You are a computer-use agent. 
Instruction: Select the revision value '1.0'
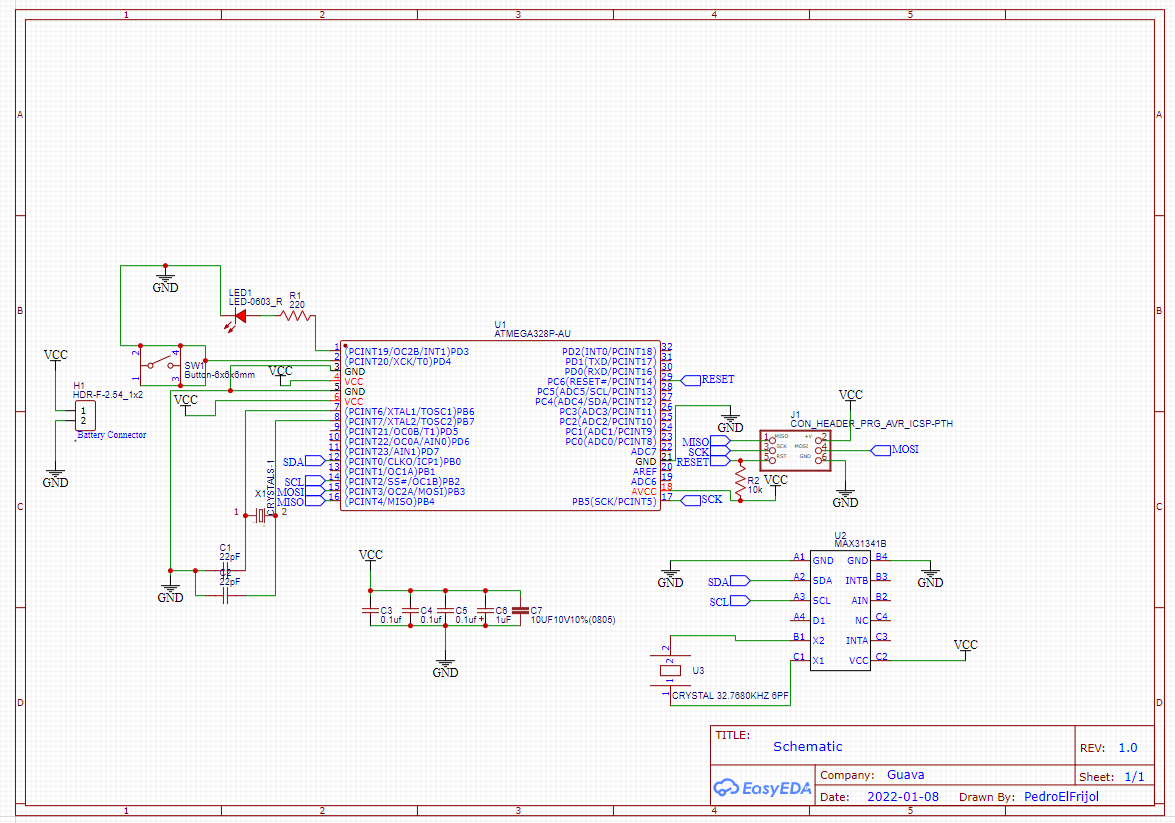pyautogui.click(x=1128, y=748)
